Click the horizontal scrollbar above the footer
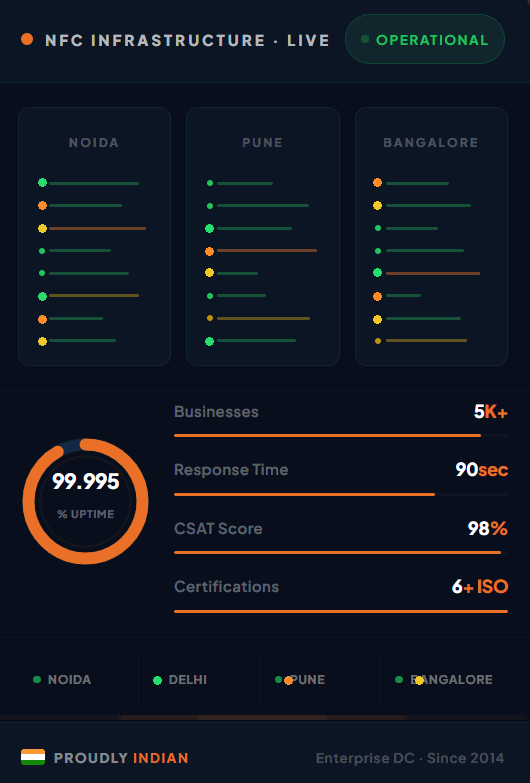This screenshot has height=783, width=530. [x=263, y=718]
